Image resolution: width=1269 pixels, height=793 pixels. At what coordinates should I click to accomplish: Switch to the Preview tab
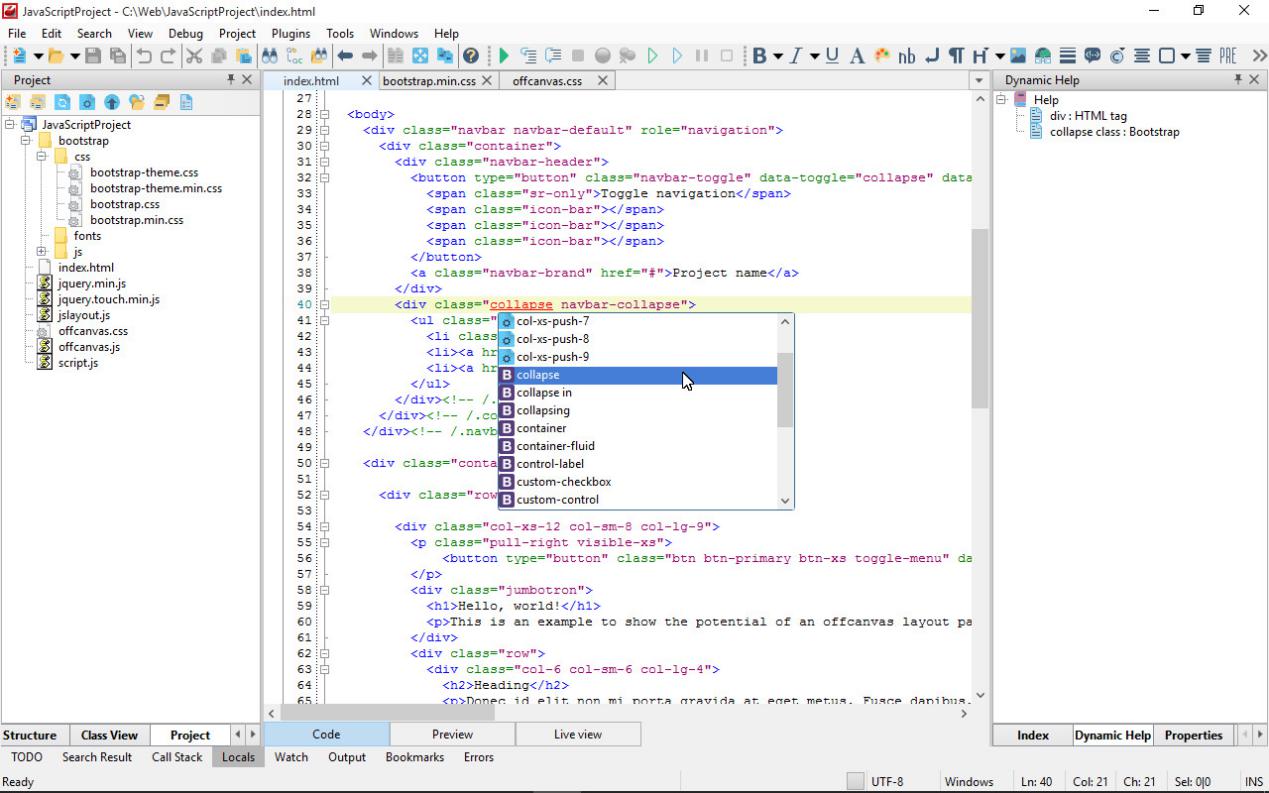[x=452, y=734]
